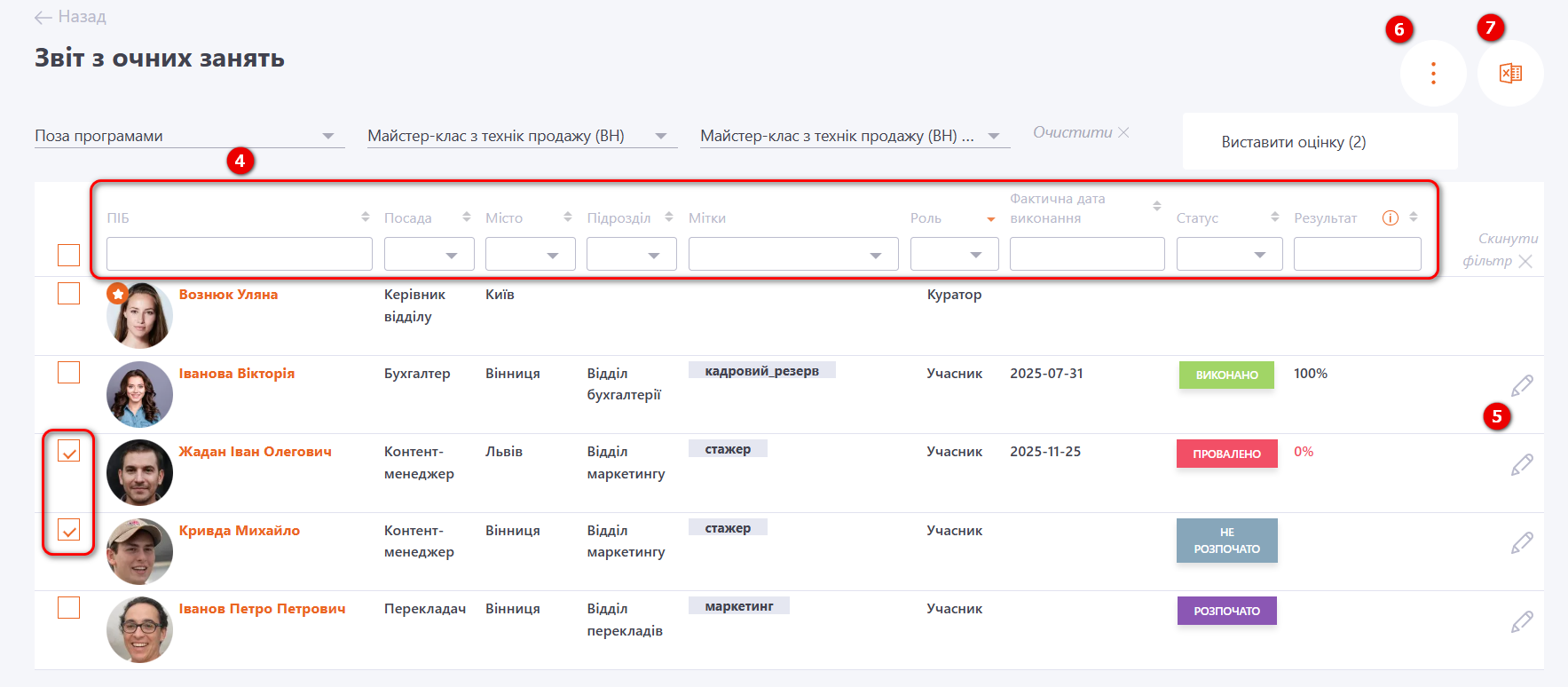Tick the checkbox for Вознюк Уляна
Image resolution: width=1568 pixels, height=687 pixels.
[x=68, y=294]
